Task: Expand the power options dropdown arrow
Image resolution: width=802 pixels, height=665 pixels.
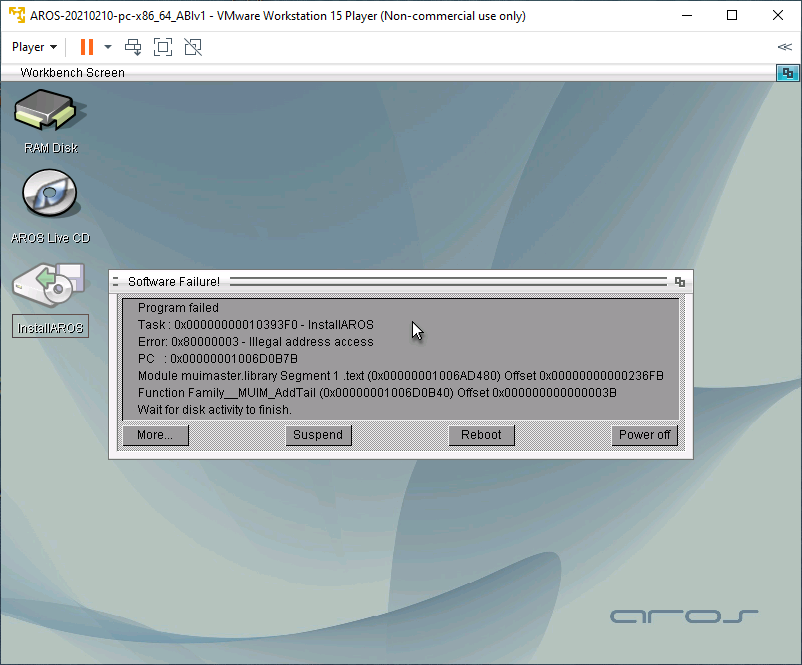Action: (108, 47)
